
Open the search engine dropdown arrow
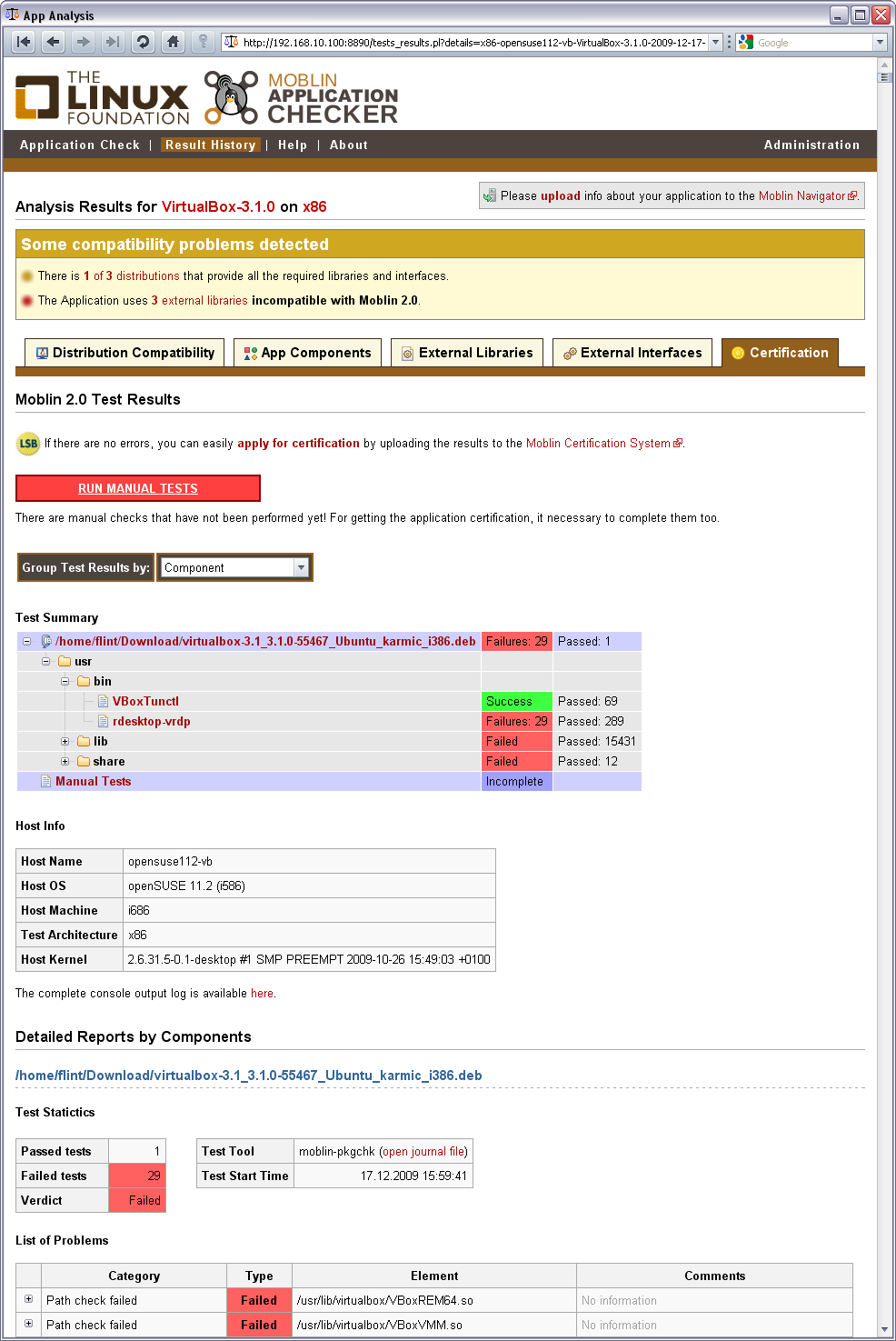(880, 42)
